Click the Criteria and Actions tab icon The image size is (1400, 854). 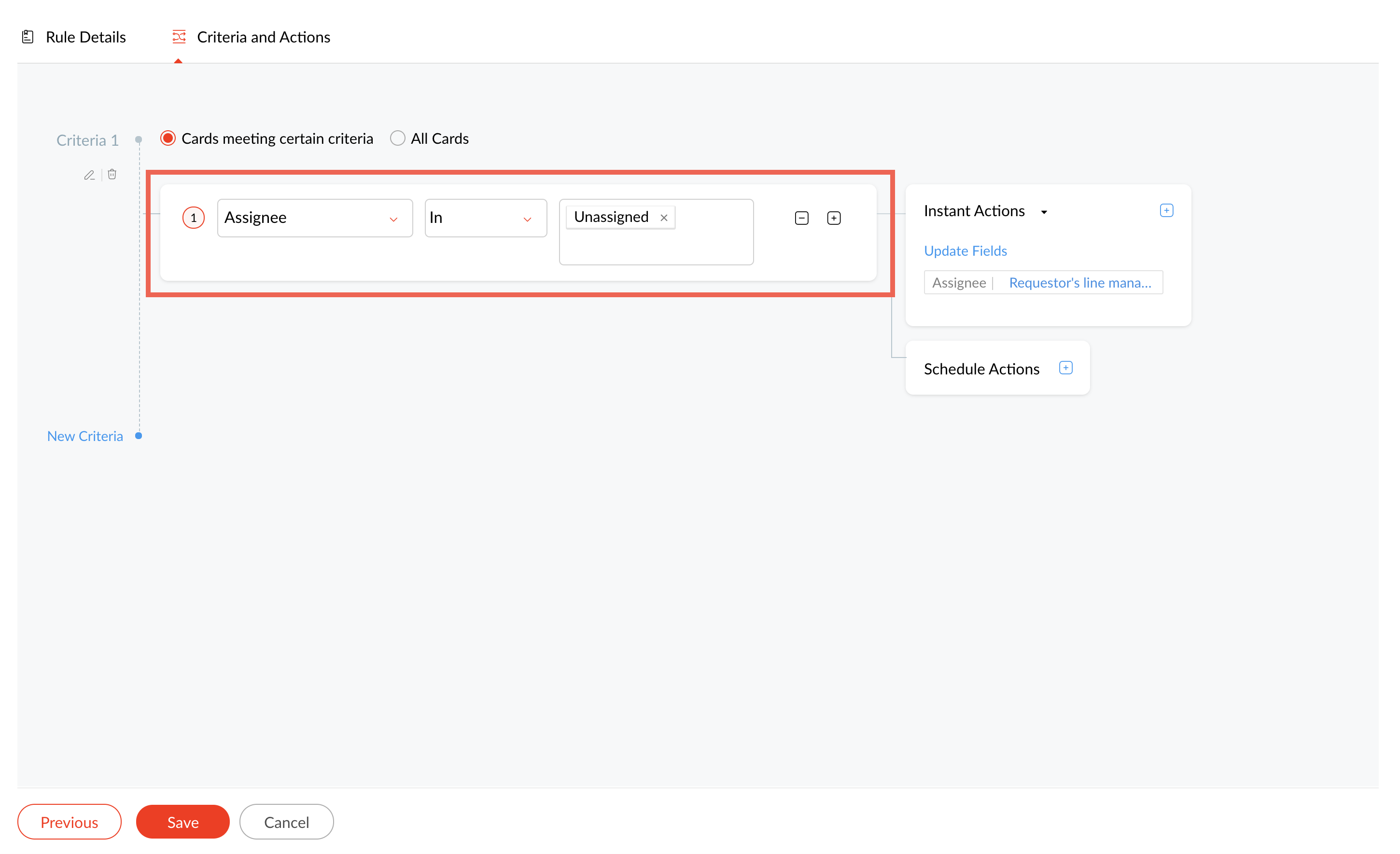click(x=179, y=37)
